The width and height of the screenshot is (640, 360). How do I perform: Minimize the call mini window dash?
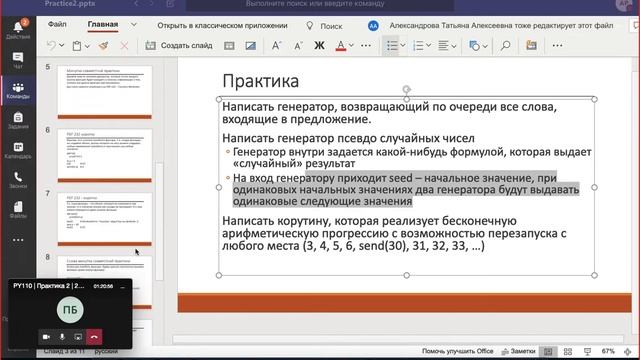[x=122, y=287]
